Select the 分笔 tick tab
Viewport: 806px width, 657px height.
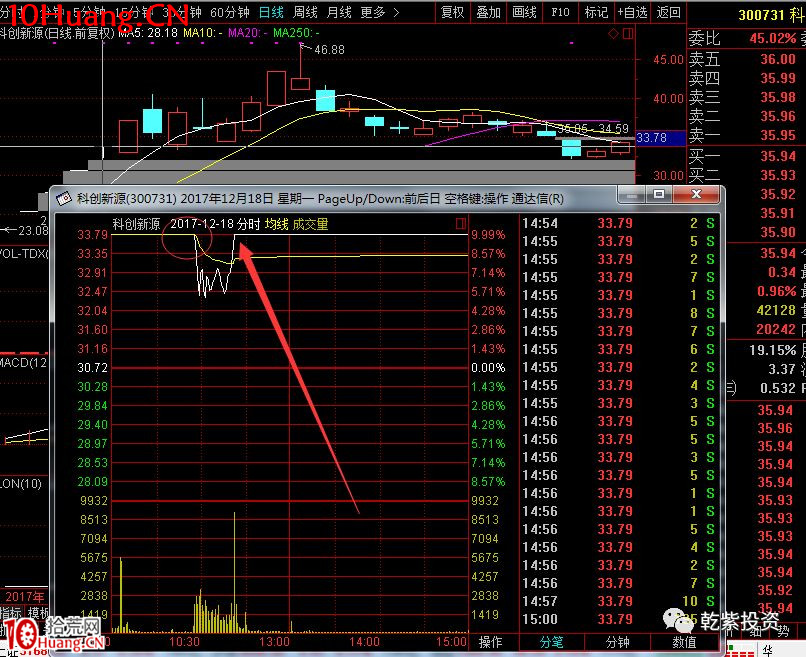(x=552, y=642)
